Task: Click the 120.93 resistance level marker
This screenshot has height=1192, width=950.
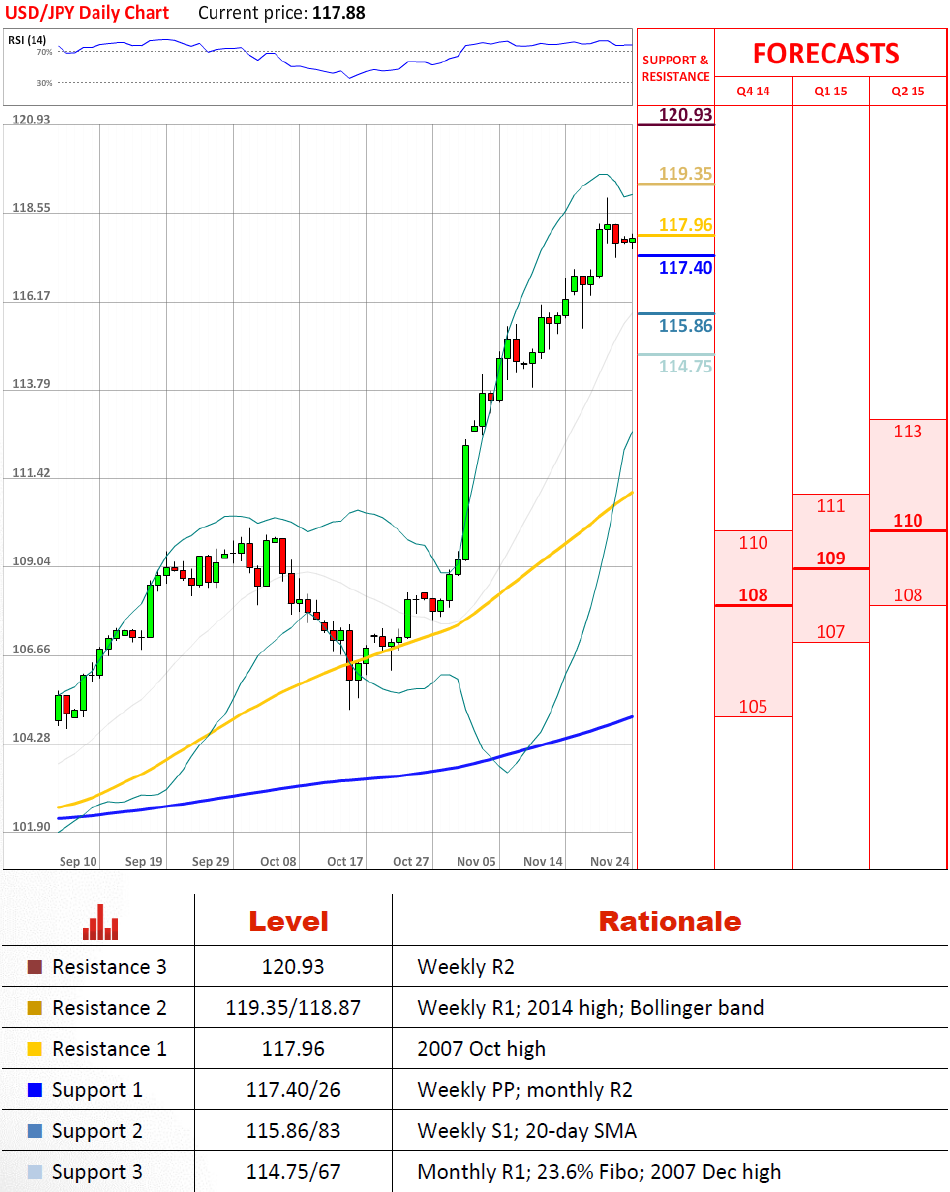Action: coord(686,115)
